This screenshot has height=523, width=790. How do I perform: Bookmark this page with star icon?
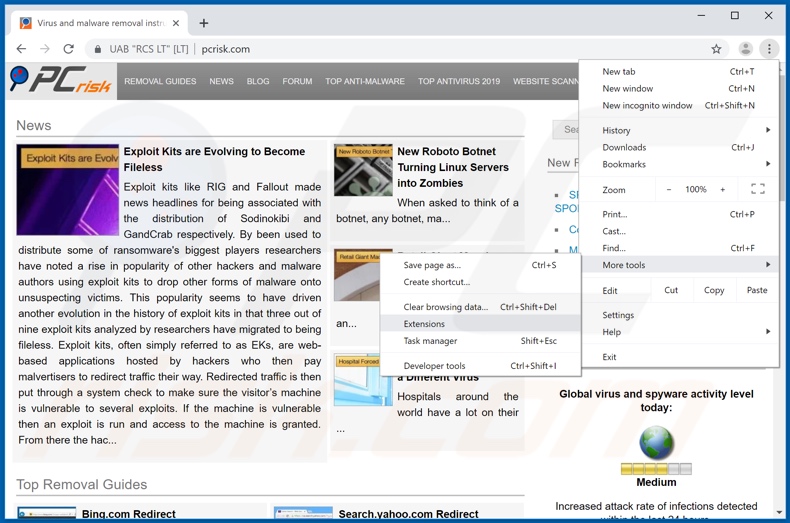click(716, 49)
